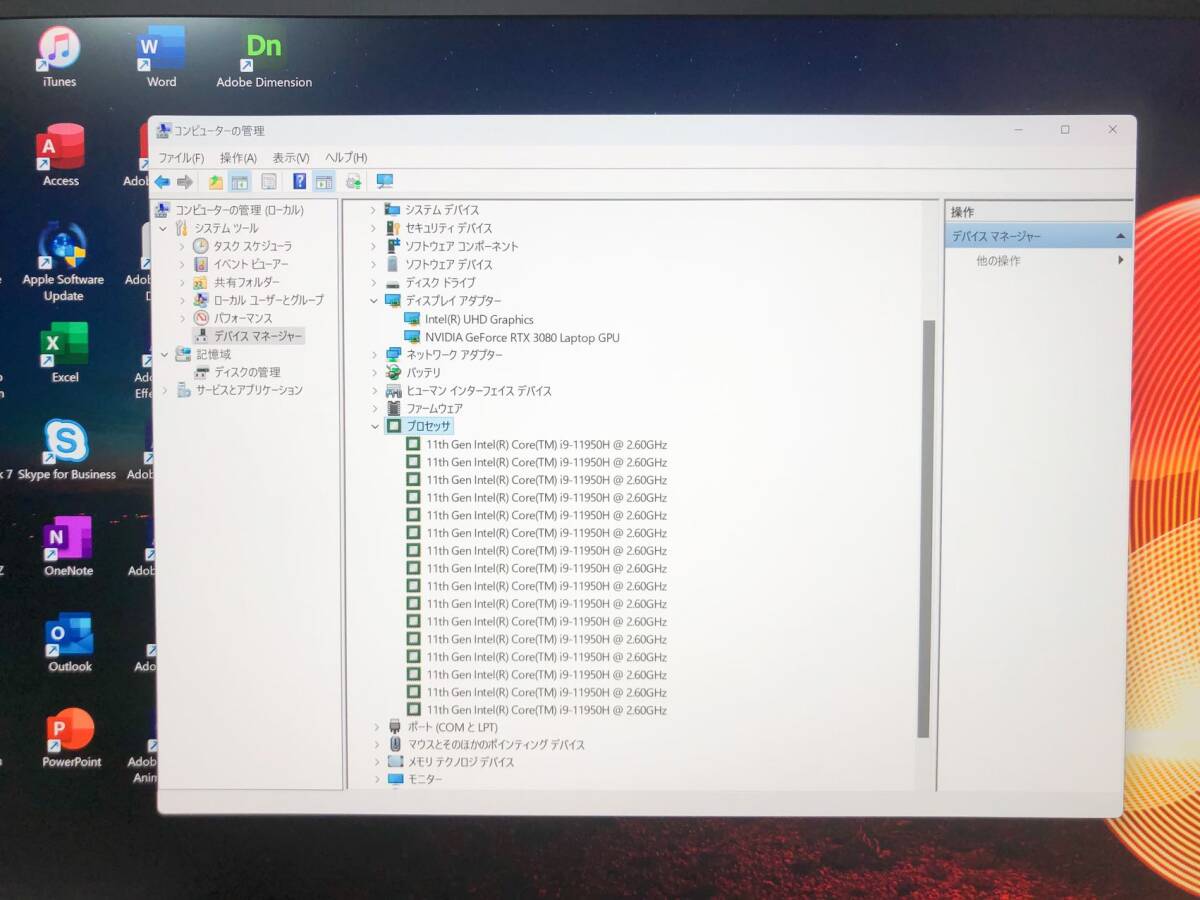Expand the ネットワーク アダプター category
Viewport: 1200px width, 900px height.
(x=375, y=355)
